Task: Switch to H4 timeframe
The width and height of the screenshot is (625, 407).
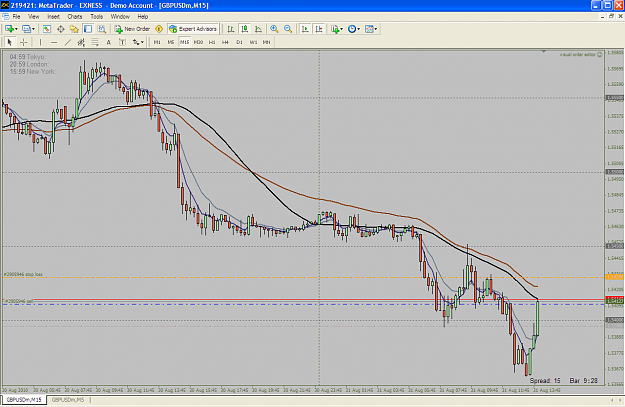Action: (226, 42)
